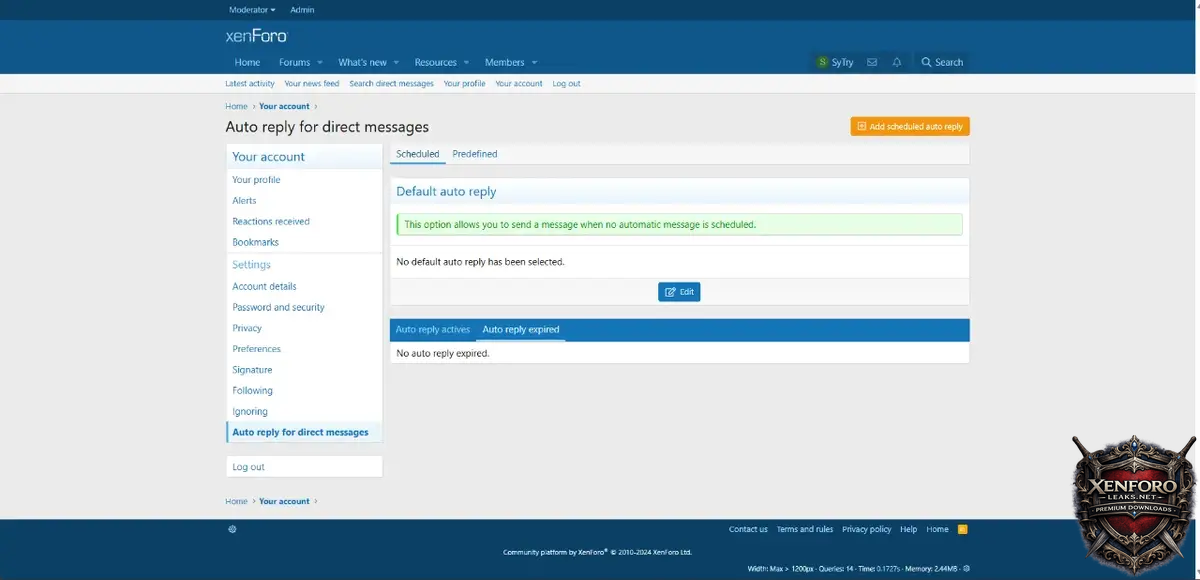1200x580 pixels.
Task: Open the alerts bell icon
Action: [897, 62]
